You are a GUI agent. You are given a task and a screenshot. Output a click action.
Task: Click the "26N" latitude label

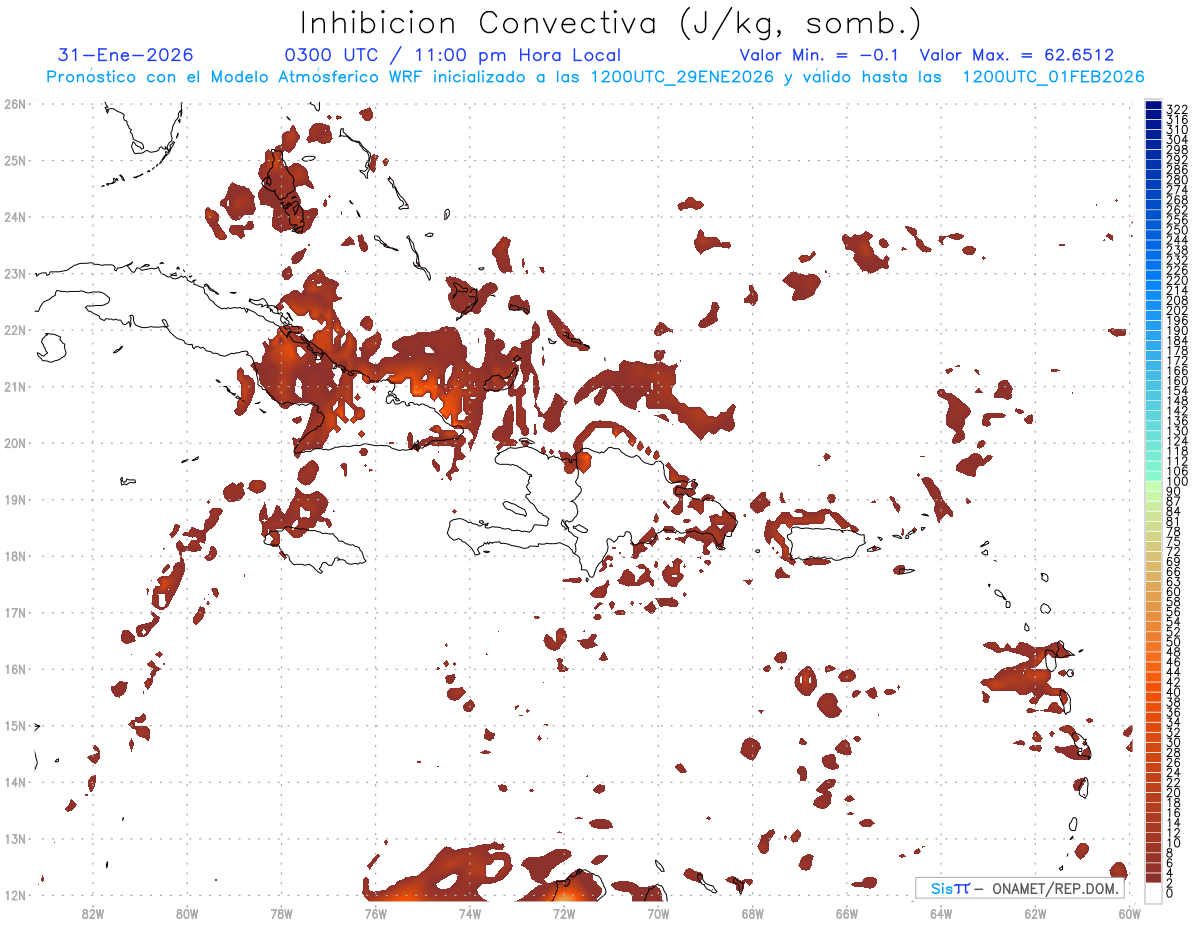14,104
